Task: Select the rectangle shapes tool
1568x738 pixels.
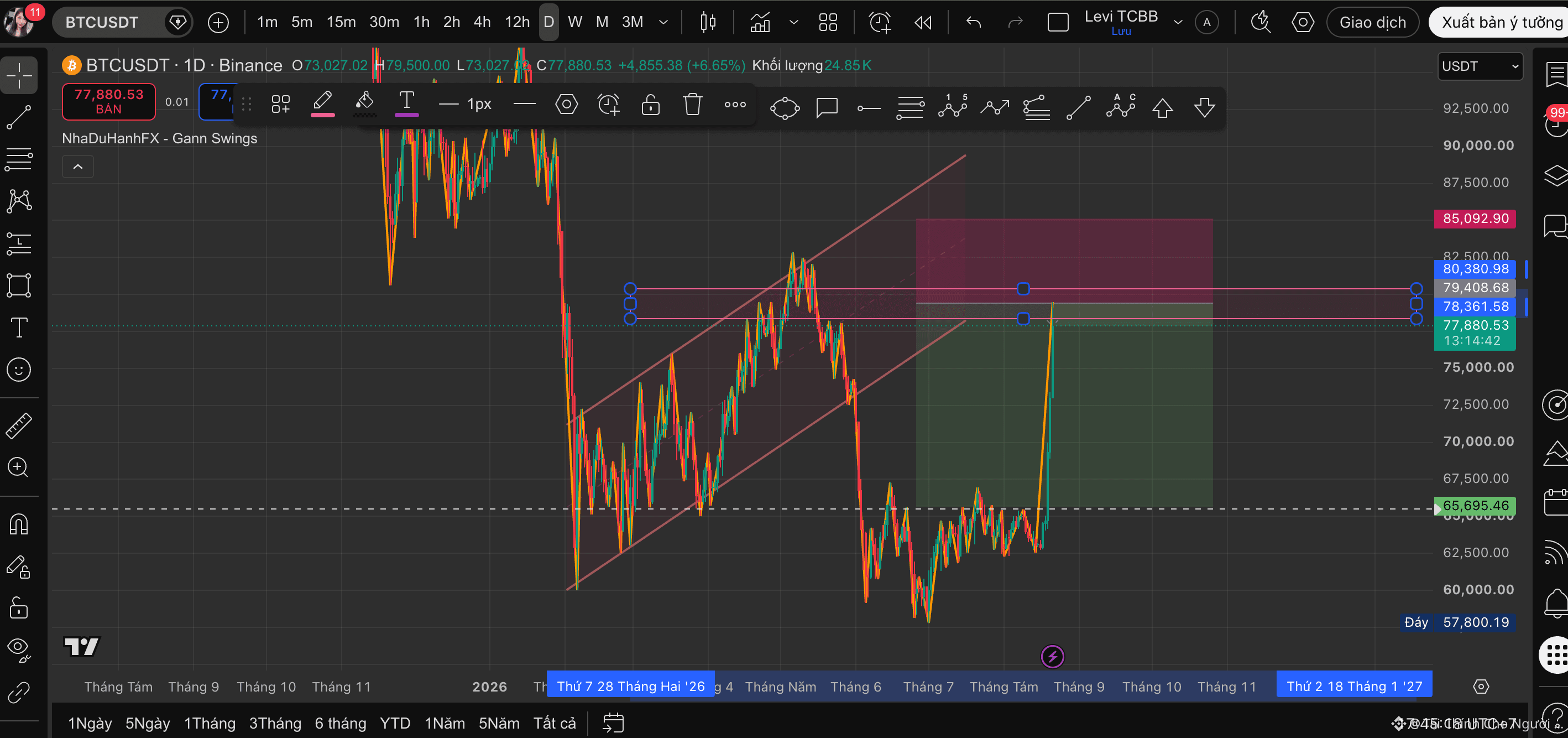Action: [19, 285]
